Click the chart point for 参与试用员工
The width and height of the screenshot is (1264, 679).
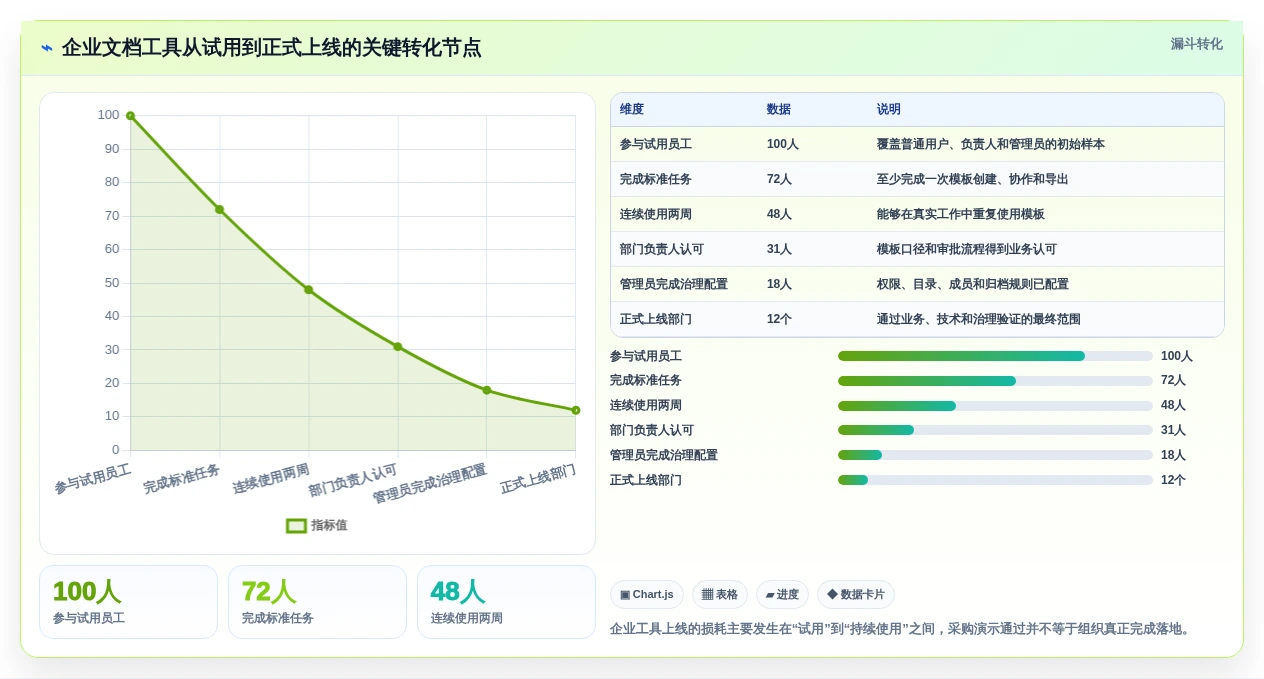point(130,116)
